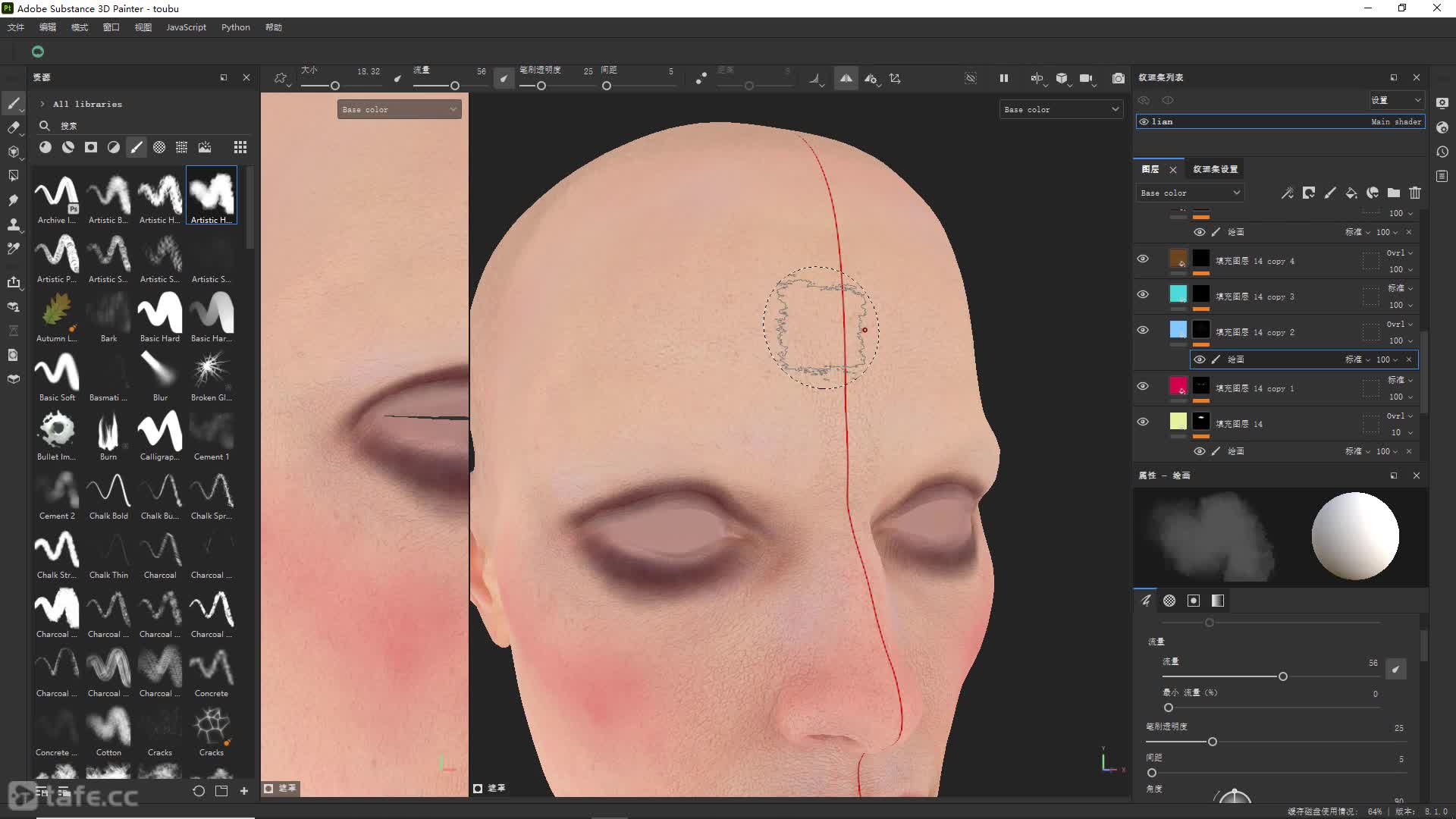This screenshot has width=1456, height=819.
Task: Select the Chalk Bold brush preset
Action: pyautogui.click(x=108, y=494)
